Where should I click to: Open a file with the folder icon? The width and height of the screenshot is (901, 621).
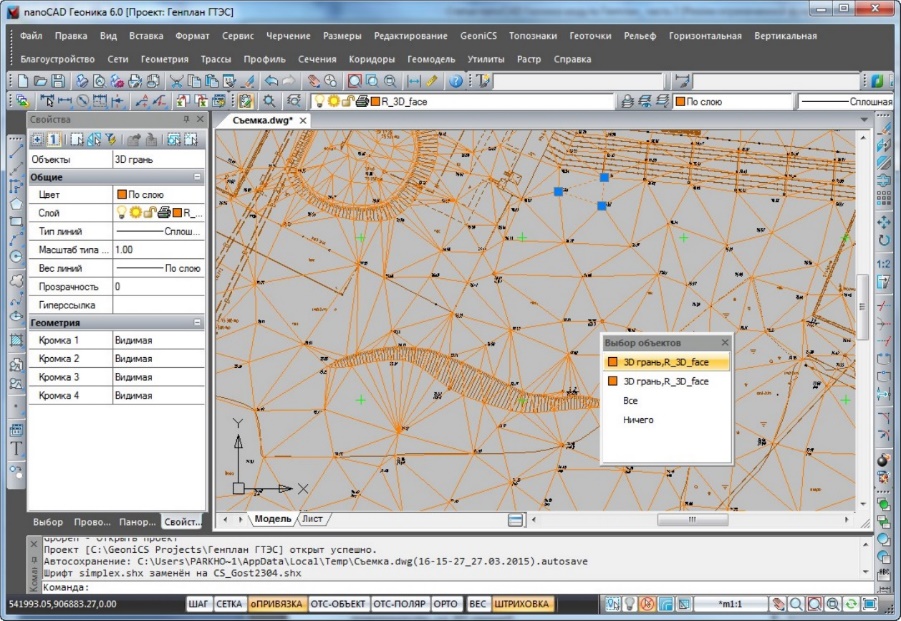(40, 81)
